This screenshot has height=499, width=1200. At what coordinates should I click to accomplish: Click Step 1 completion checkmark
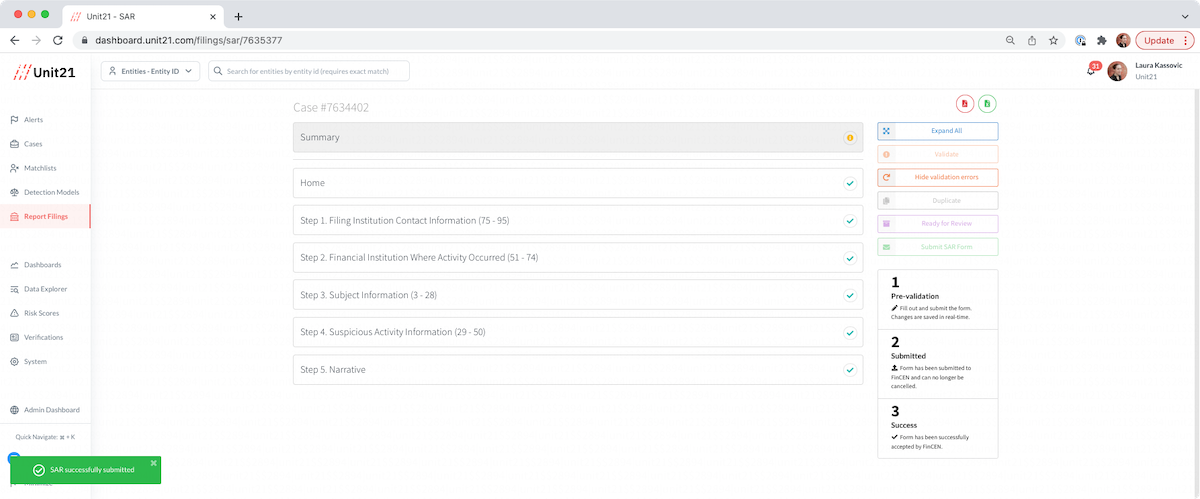coord(850,221)
